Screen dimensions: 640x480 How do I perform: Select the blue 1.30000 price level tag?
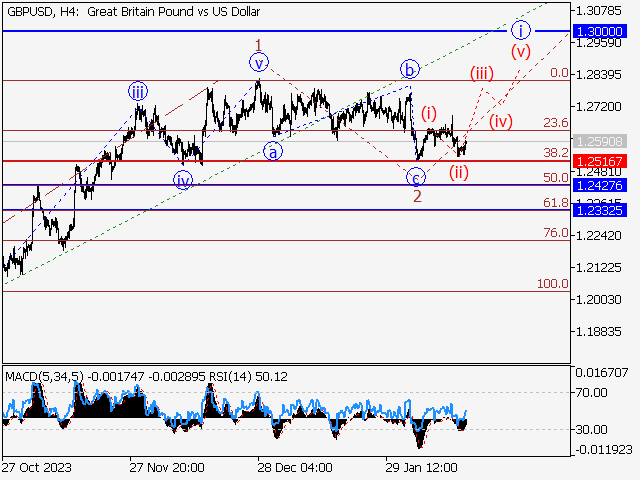(600, 31)
